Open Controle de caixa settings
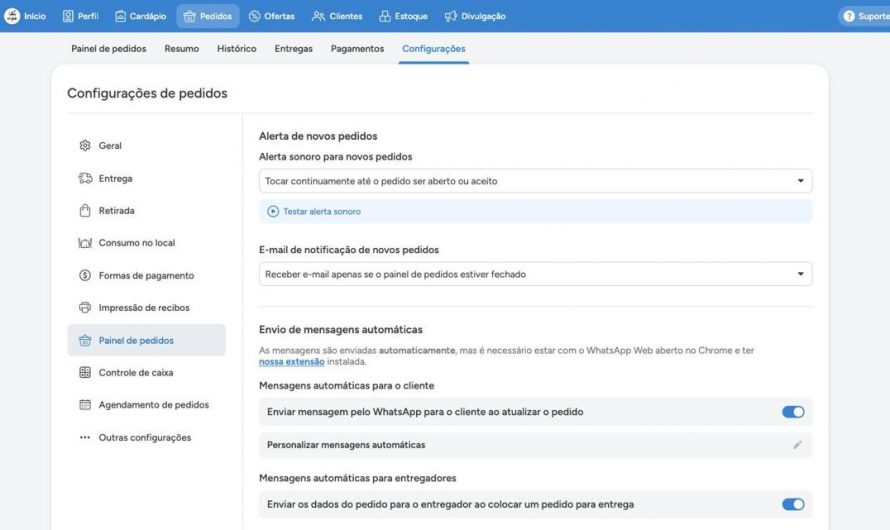Screen dimensions: 890x530 point(146,372)
